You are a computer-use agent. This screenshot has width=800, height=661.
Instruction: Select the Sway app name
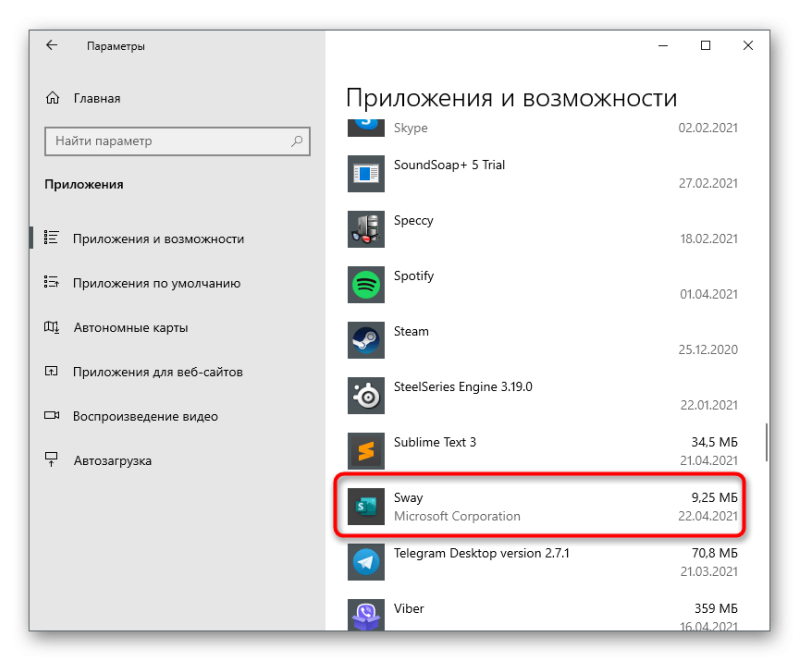tap(408, 498)
